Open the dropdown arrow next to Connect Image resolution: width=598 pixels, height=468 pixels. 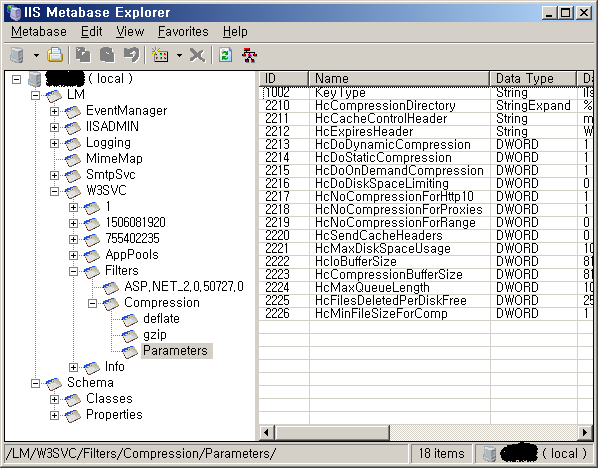[36, 55]
